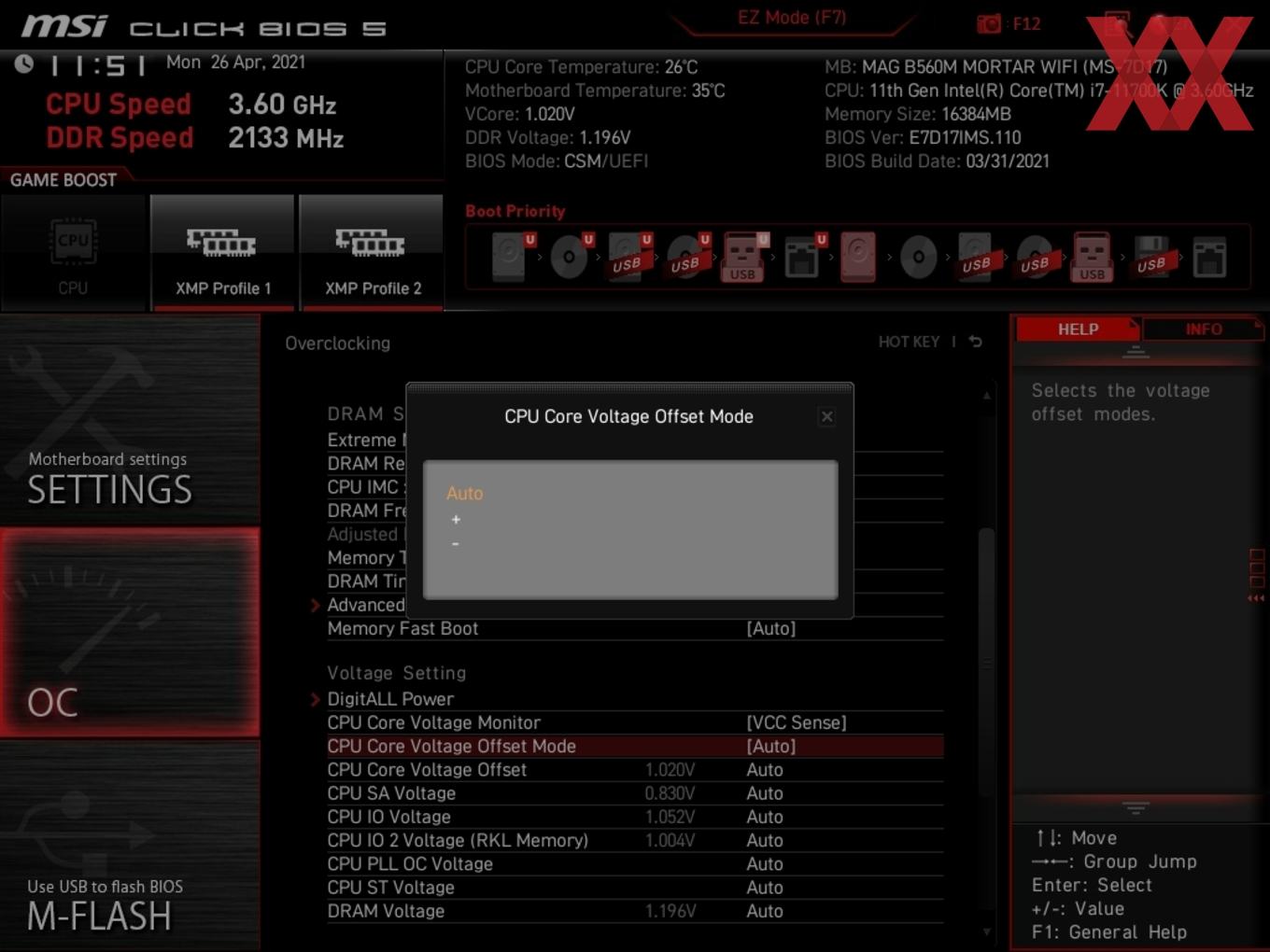Select CPU PLL OC Voltage row label
The width and height of the screenshot is (1270, 952).
coord(410,864)
